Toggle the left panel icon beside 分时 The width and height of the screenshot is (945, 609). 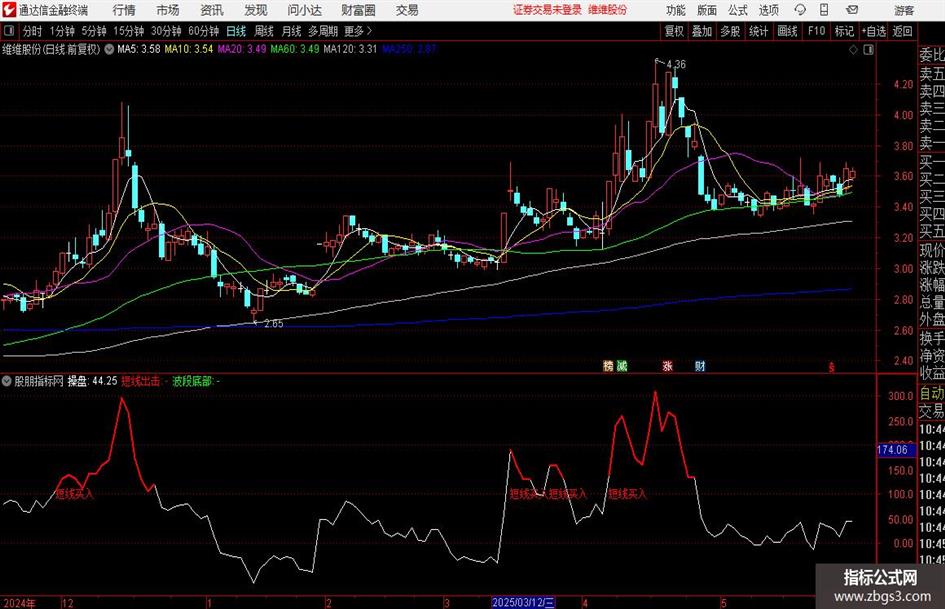(8, 31)
